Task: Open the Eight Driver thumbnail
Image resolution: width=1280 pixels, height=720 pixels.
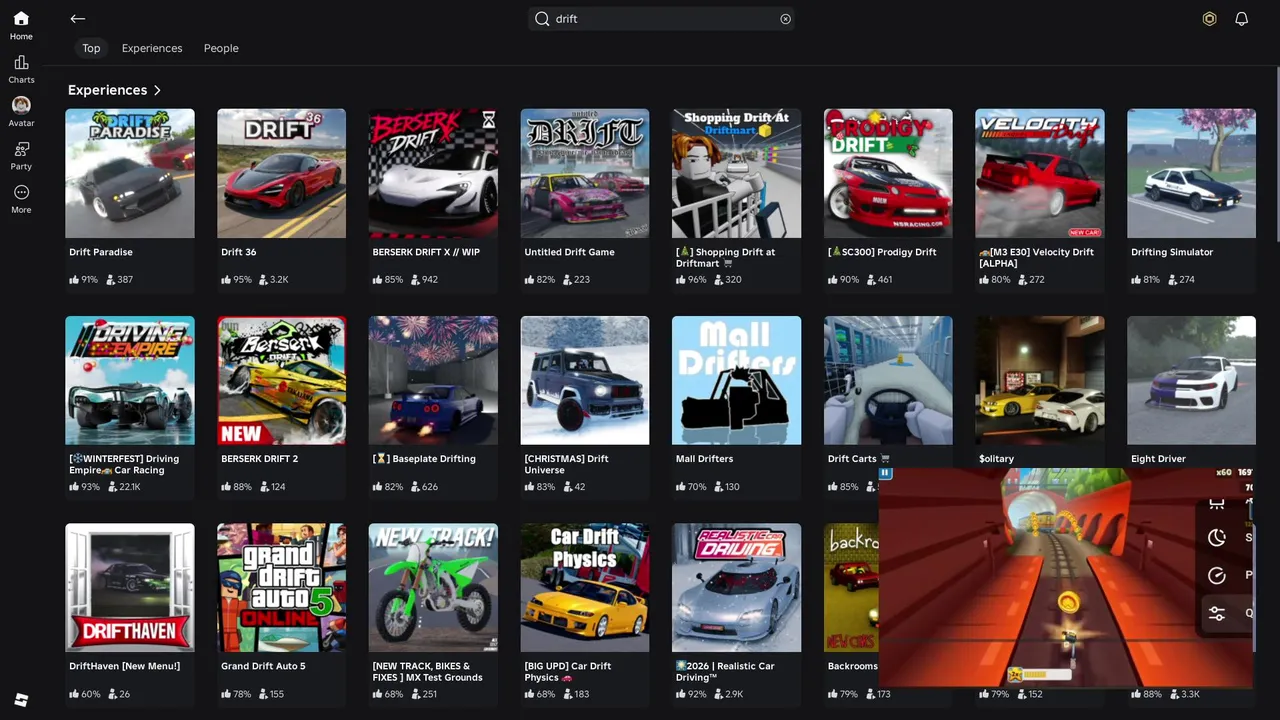Action: pyautogui.click(x=1191, y=380)
